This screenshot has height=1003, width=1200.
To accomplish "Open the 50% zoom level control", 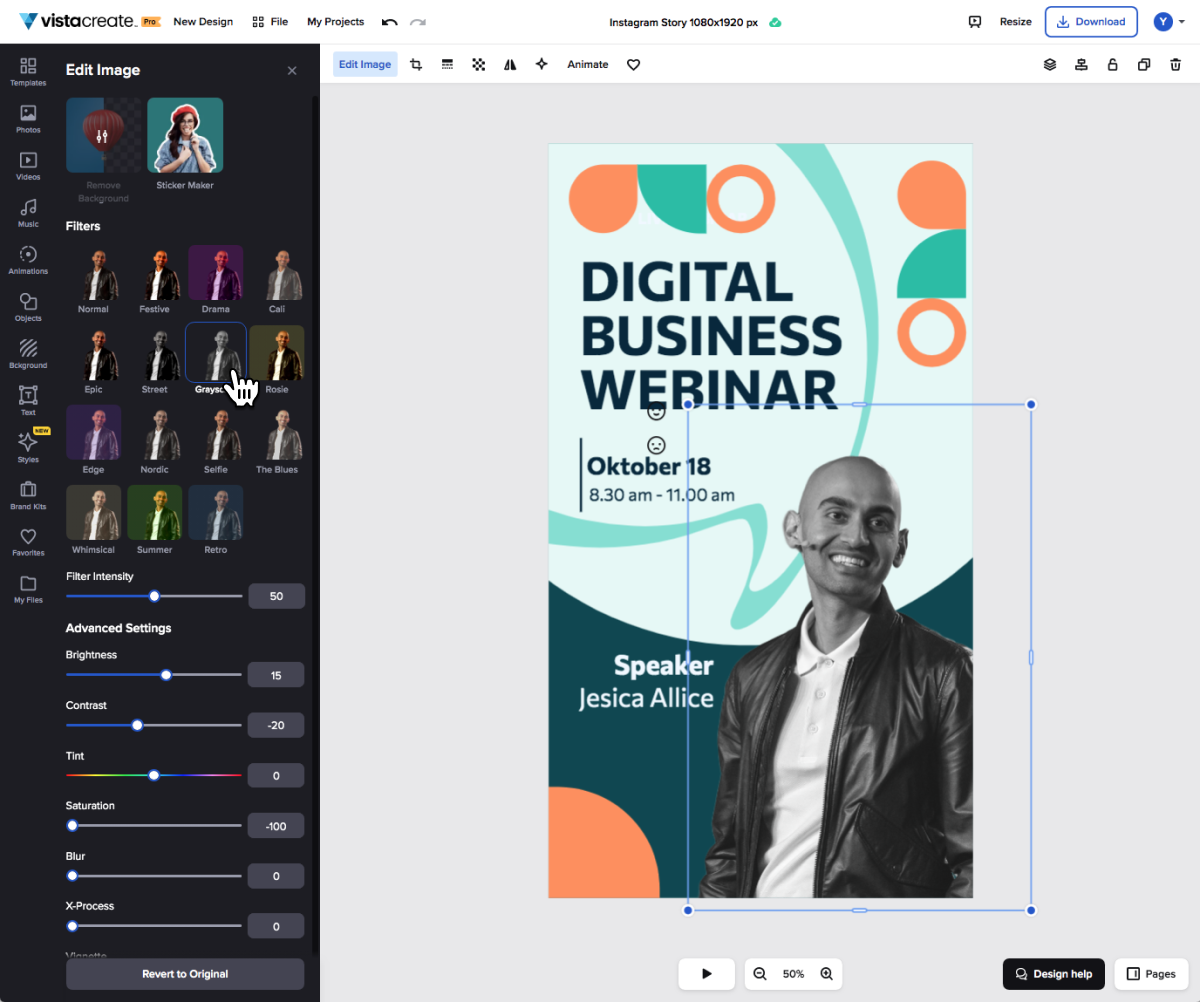I will (793, 973).
